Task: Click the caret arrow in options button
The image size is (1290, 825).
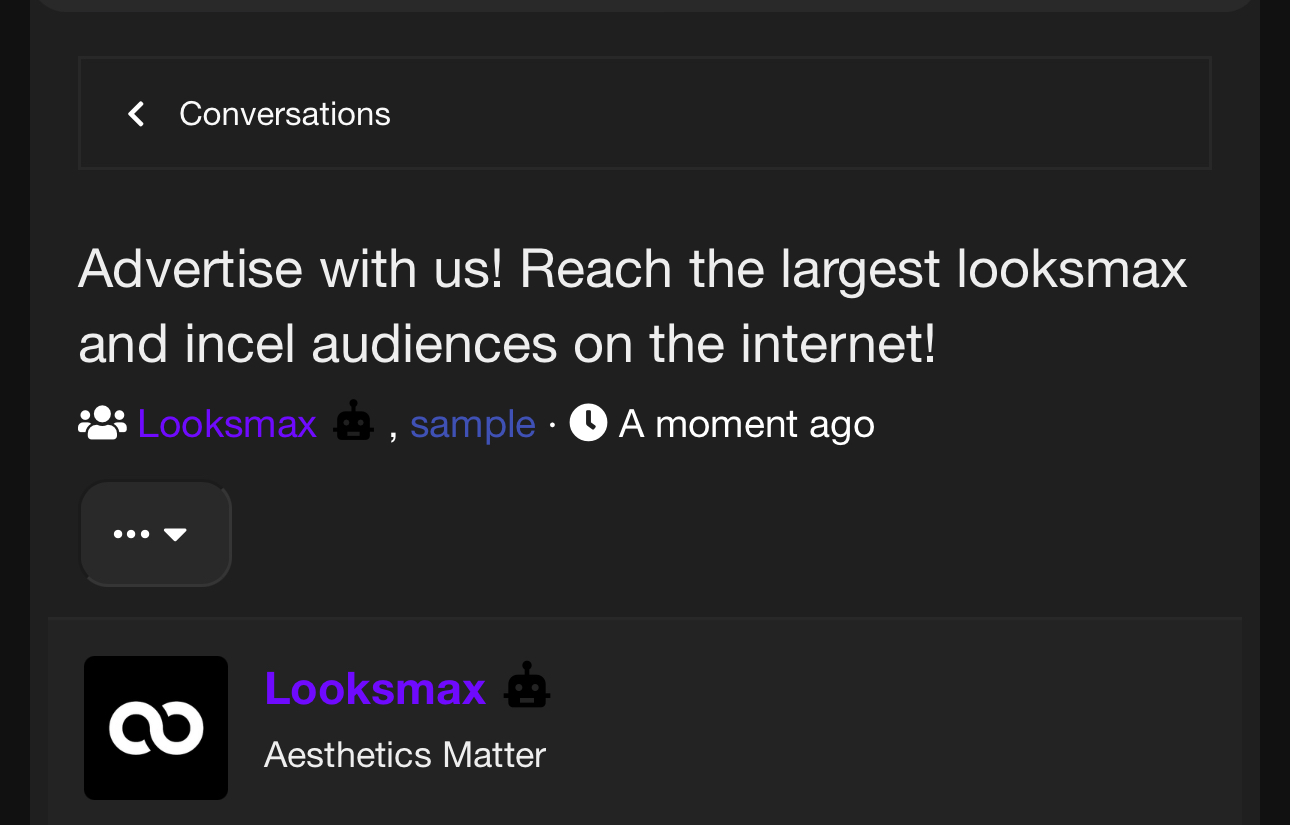Action: click(175, 535)
